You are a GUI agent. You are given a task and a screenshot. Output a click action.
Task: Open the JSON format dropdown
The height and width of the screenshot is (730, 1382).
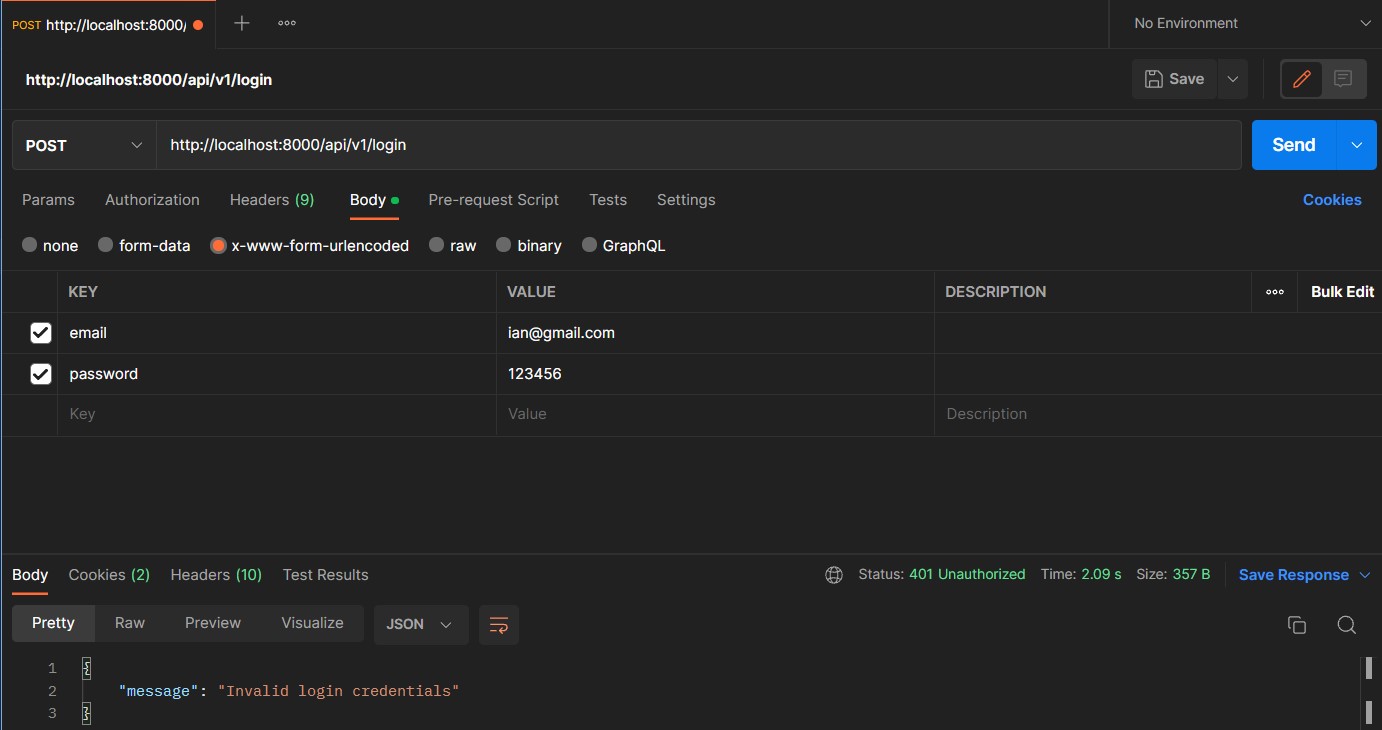pos(419,624)
